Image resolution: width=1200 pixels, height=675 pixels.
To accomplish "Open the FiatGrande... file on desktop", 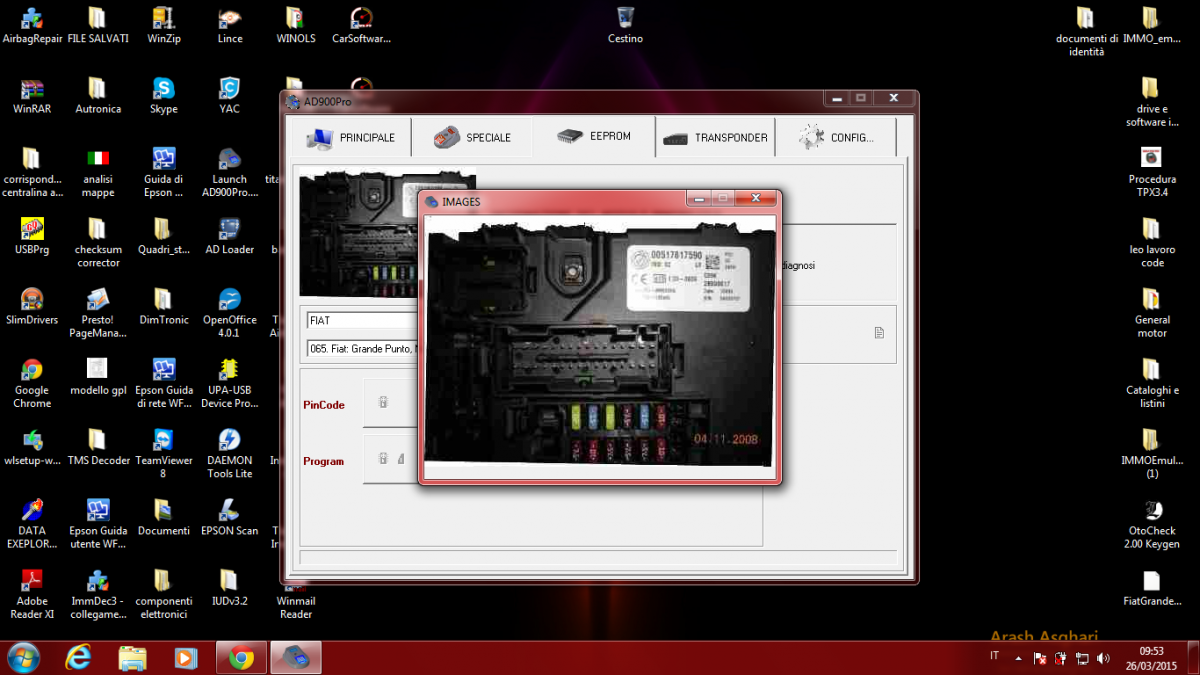I will pos(1152,587).
